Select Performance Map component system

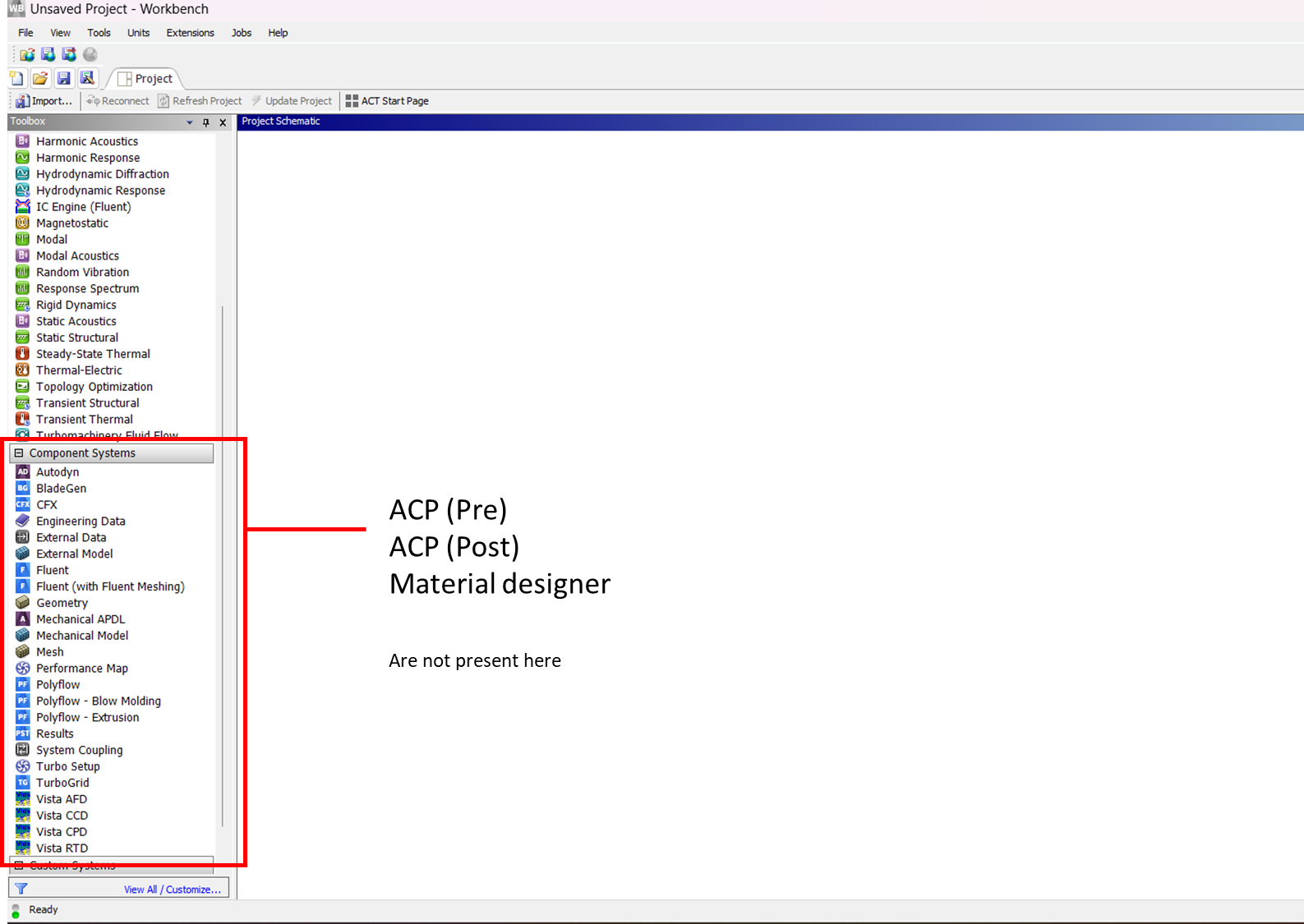click(82, 669)
